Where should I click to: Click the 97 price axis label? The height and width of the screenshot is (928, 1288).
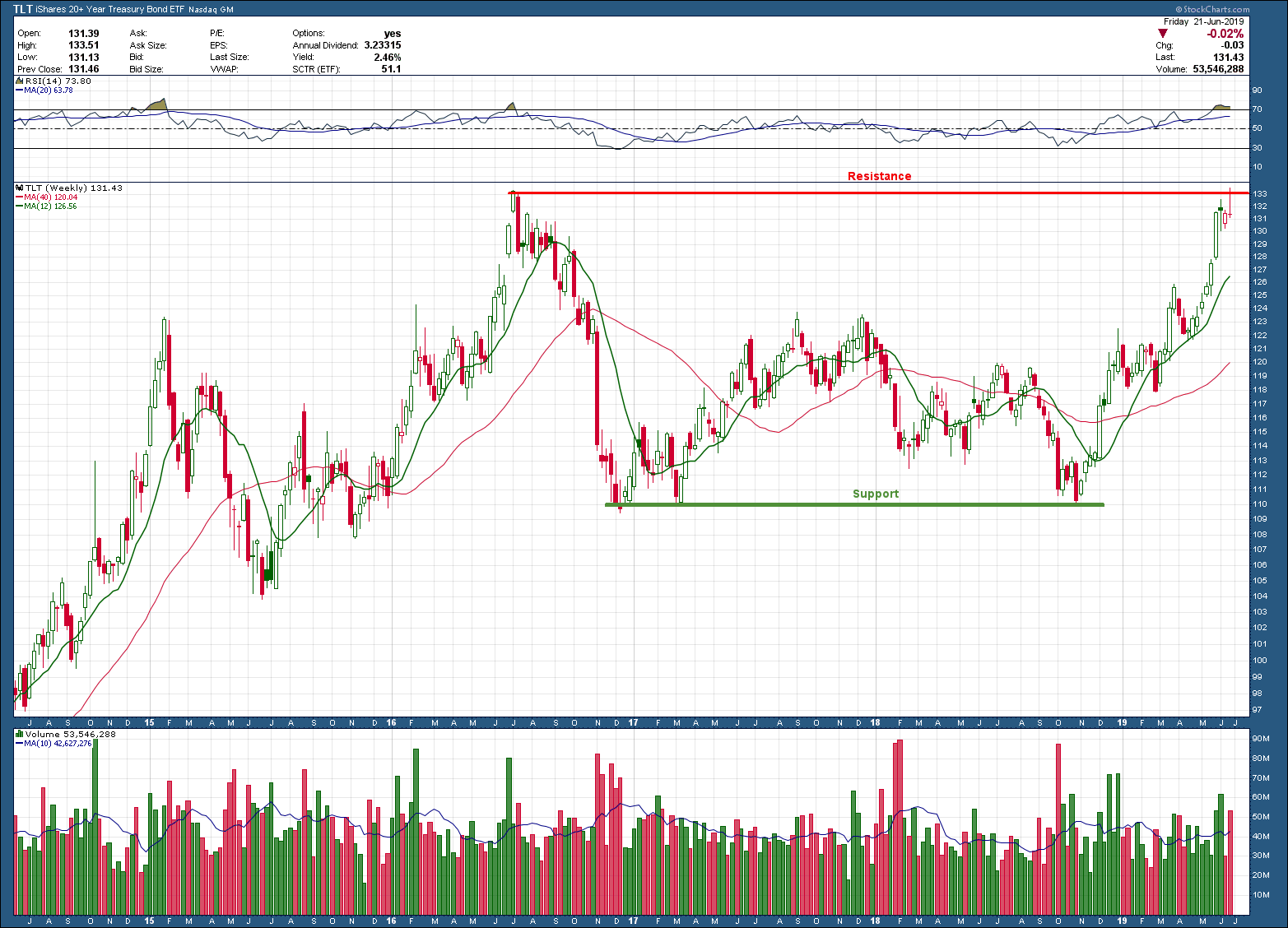[1257, 710]
